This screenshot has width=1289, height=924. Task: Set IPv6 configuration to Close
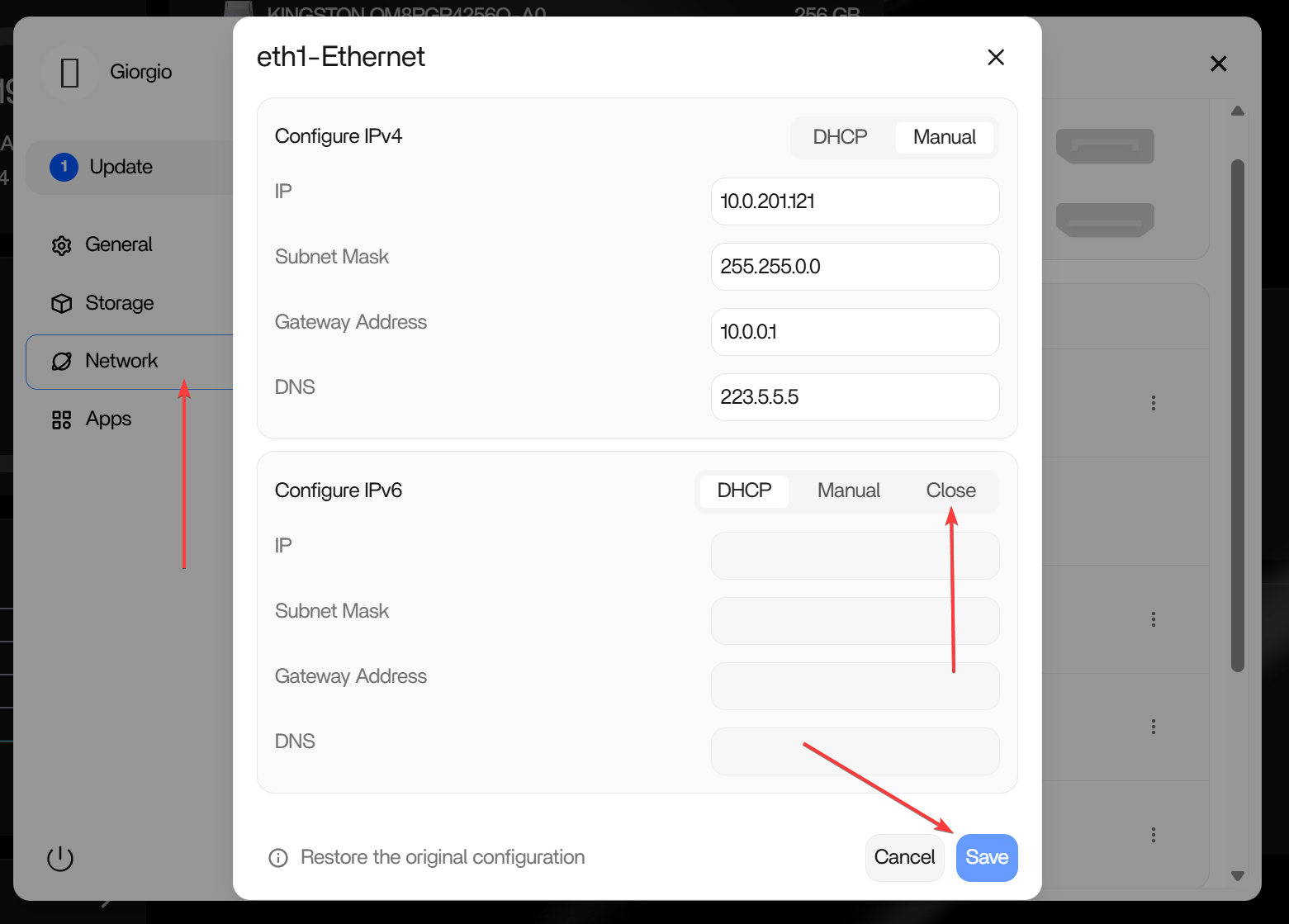951,490
